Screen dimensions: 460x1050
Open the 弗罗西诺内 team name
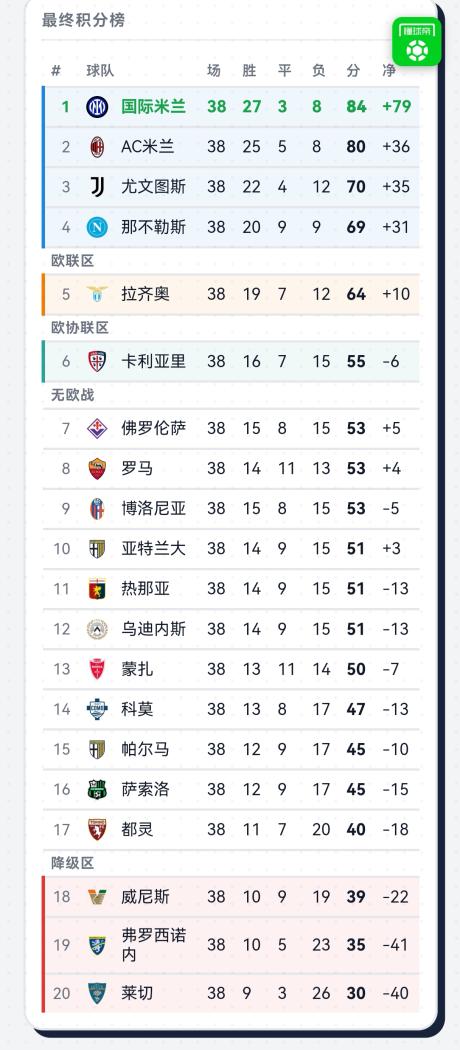pos(154,945)
